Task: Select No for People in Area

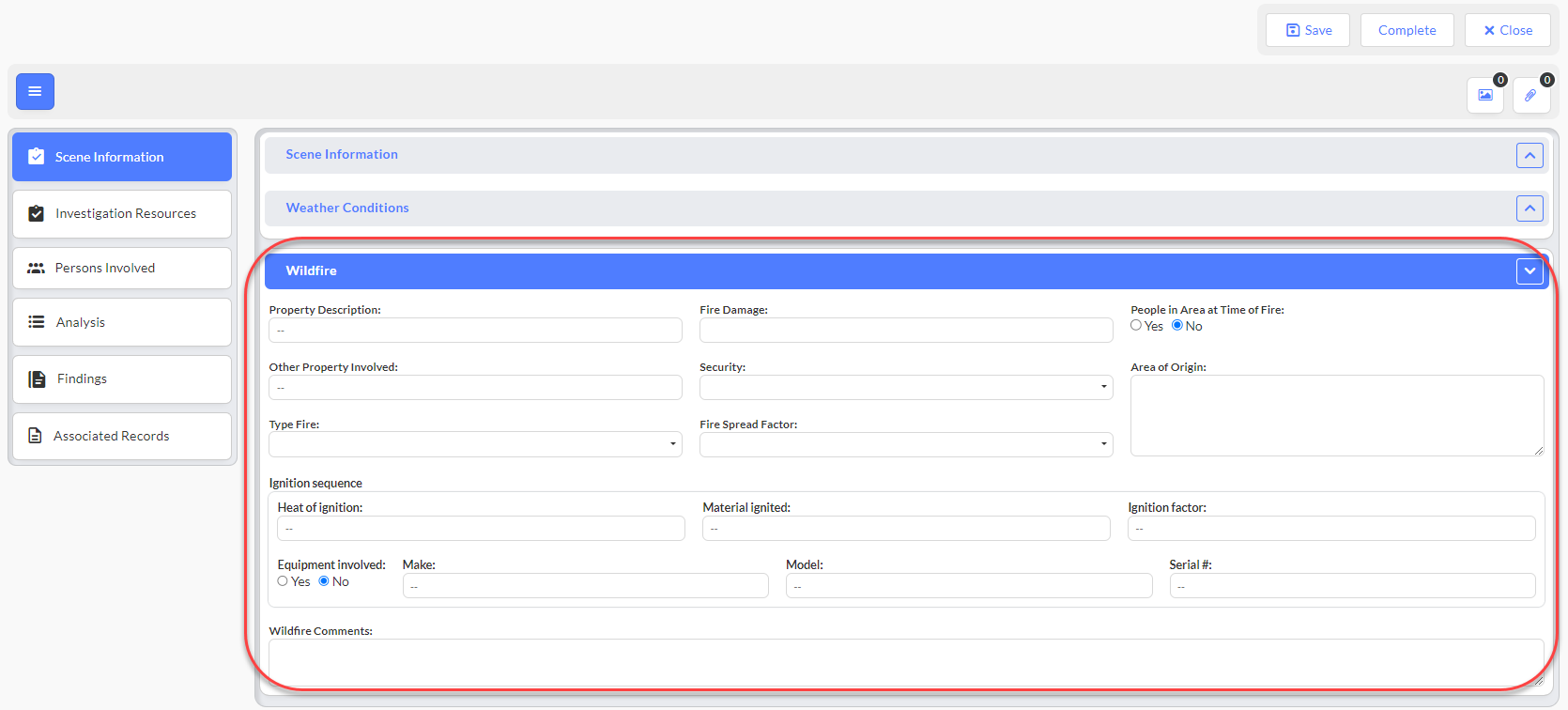Action: [1177, 325]
